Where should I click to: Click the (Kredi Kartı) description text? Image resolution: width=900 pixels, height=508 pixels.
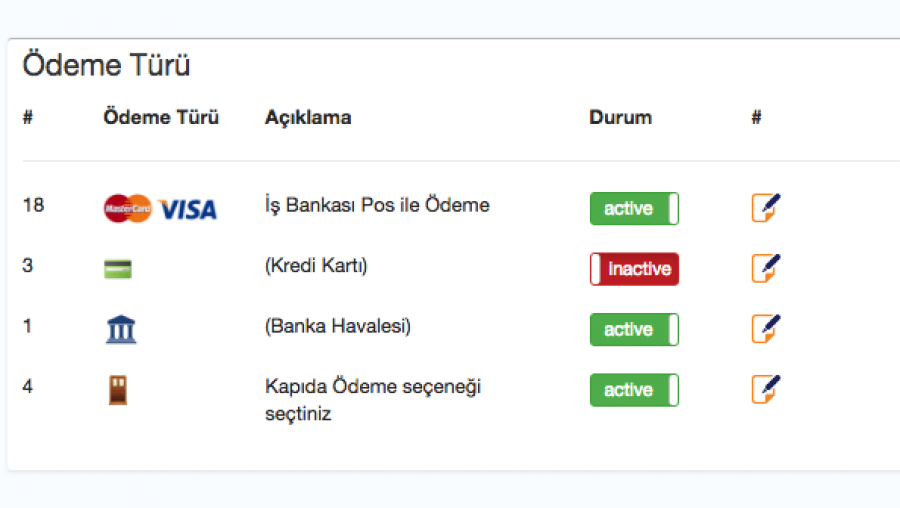pyautogui.click(x=317, y=266)
